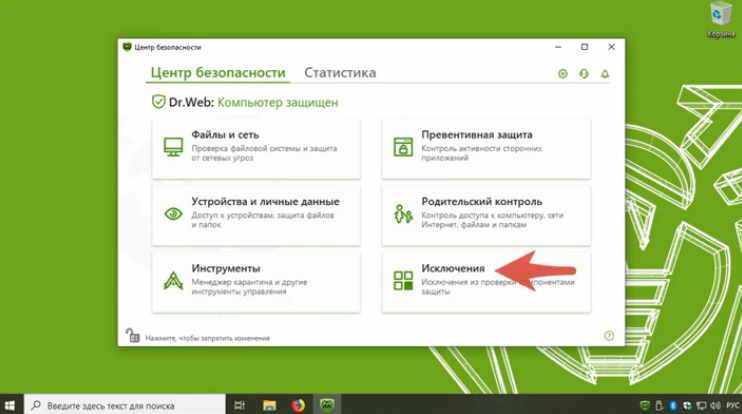Open the Tools (Инструменты) card
The image size is (742, 414).
pos(256,282)
